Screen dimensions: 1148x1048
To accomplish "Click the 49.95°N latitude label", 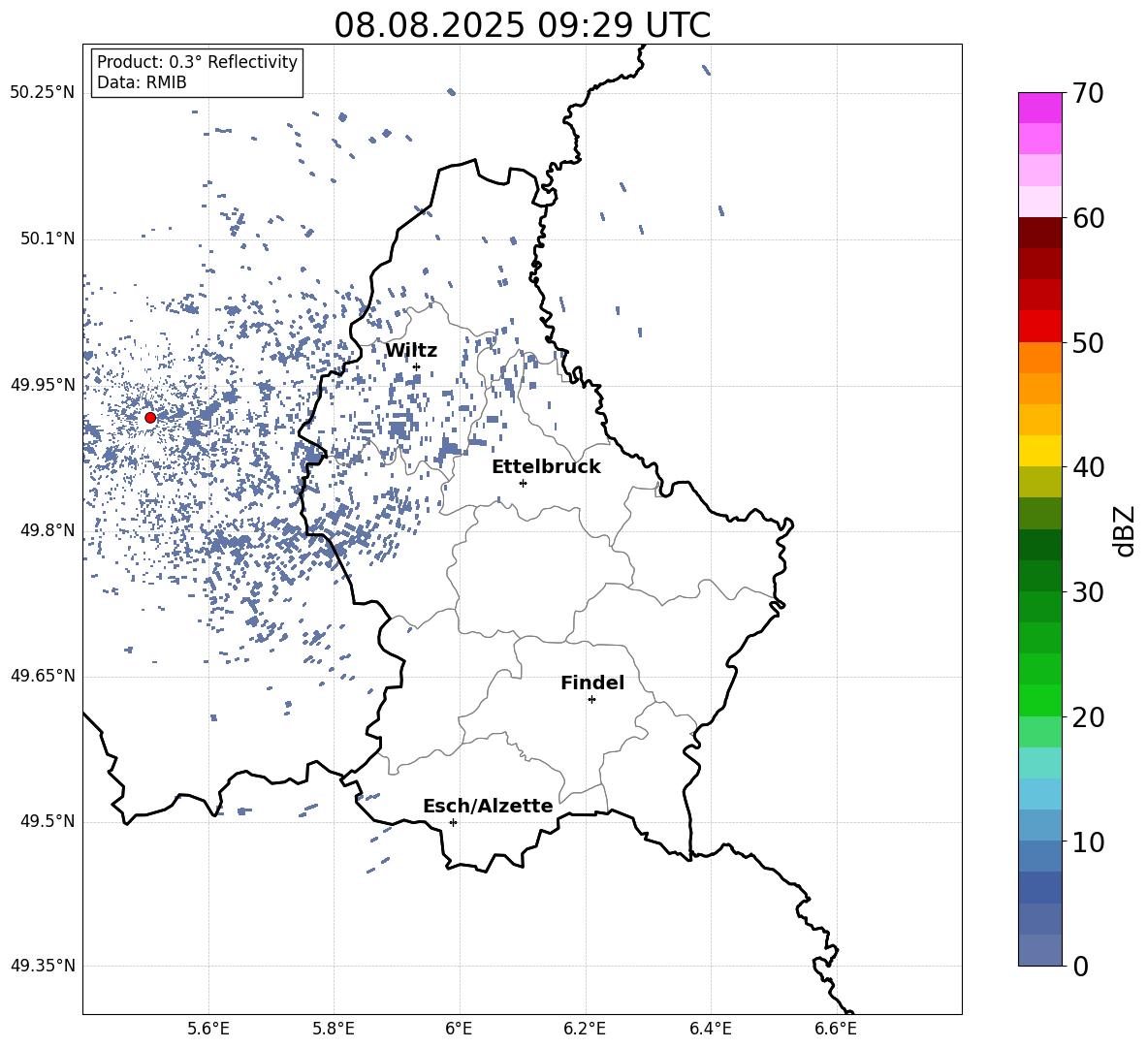I will [x=43, y=385].
